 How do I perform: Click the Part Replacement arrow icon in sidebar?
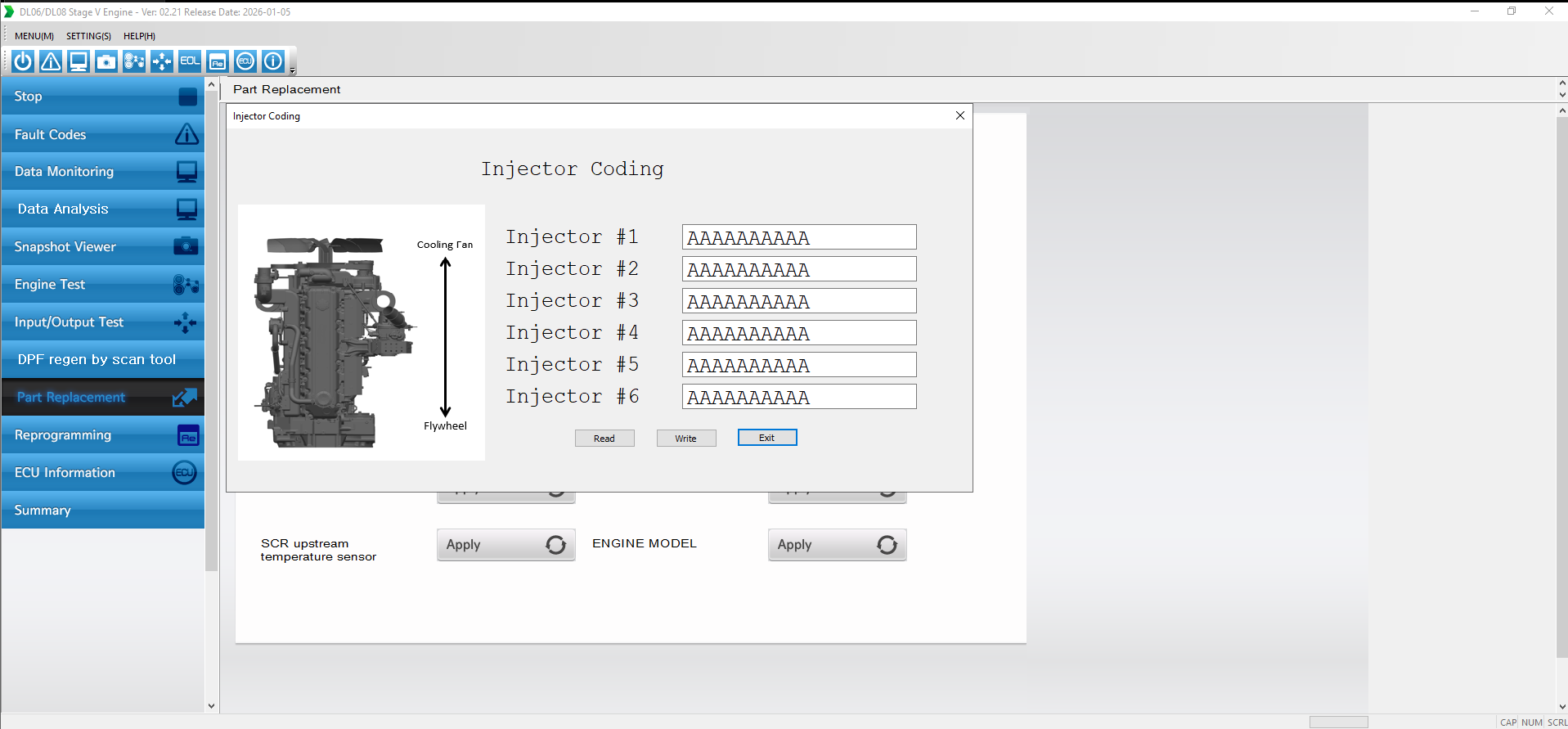185,398
